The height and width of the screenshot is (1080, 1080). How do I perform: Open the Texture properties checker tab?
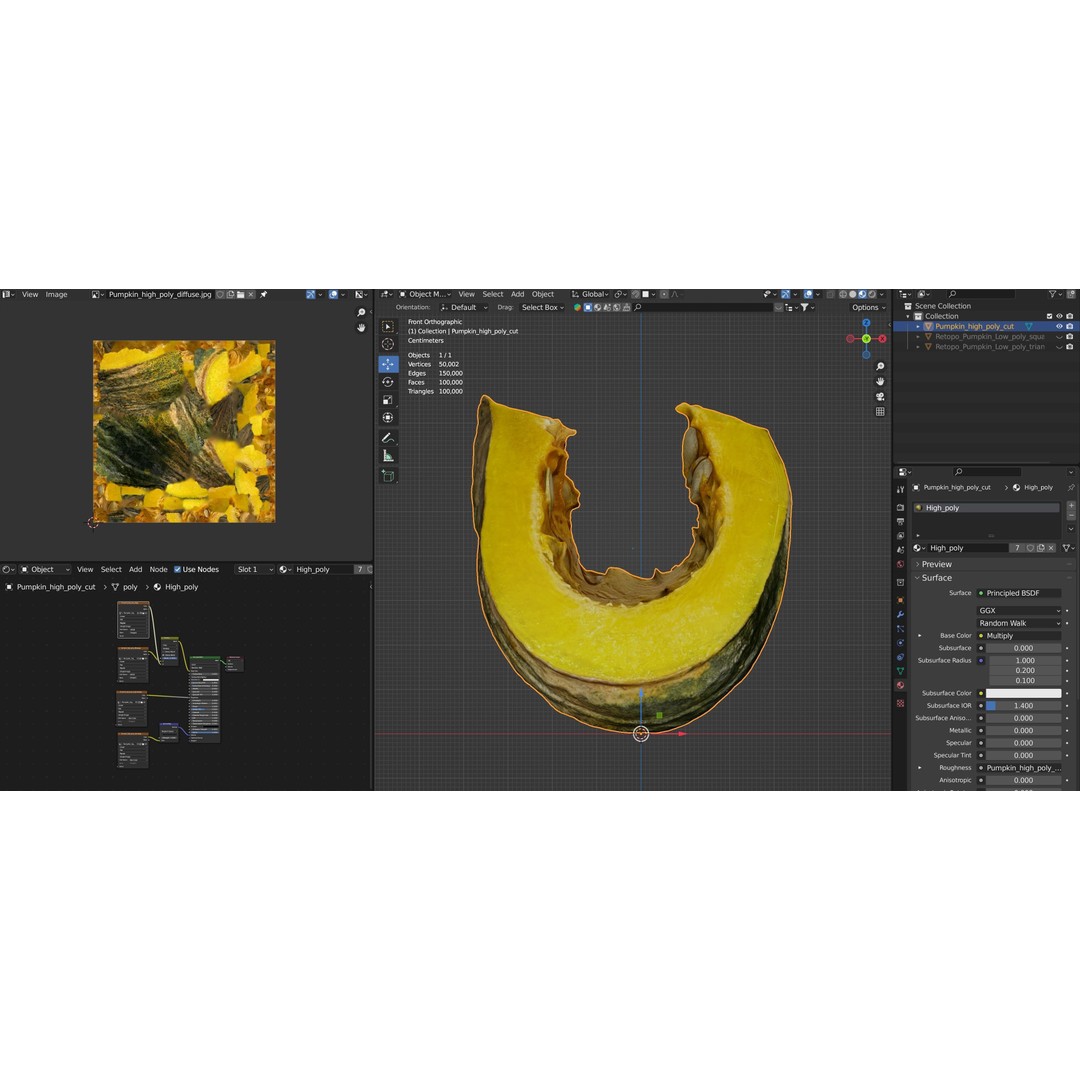[900, 703]
